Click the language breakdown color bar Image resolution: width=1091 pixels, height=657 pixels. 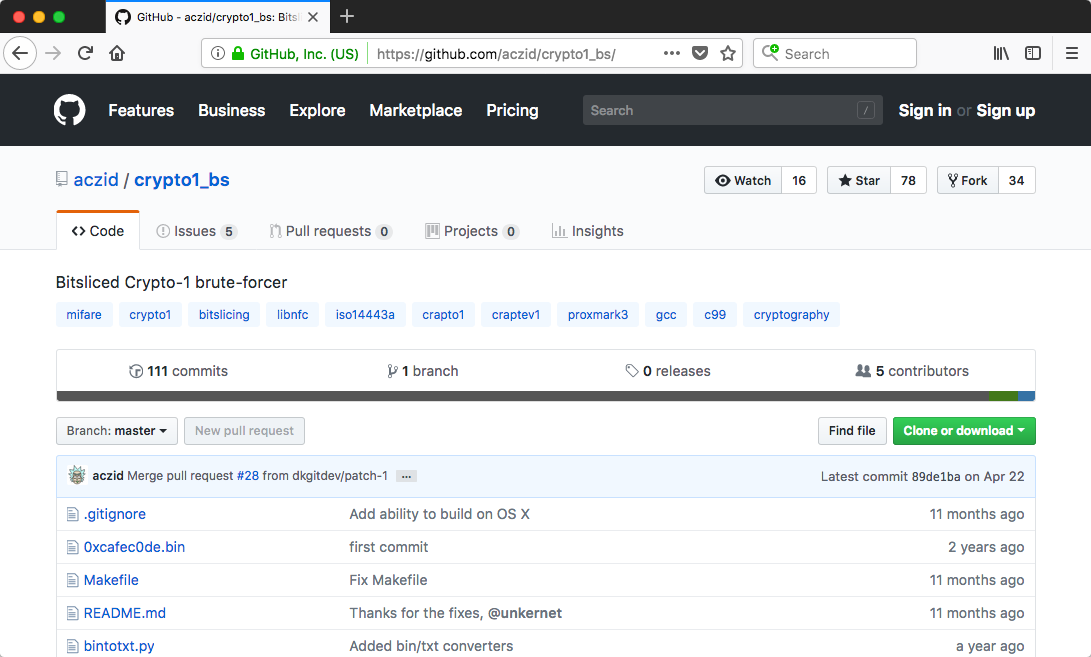click(x=545, y=396)
